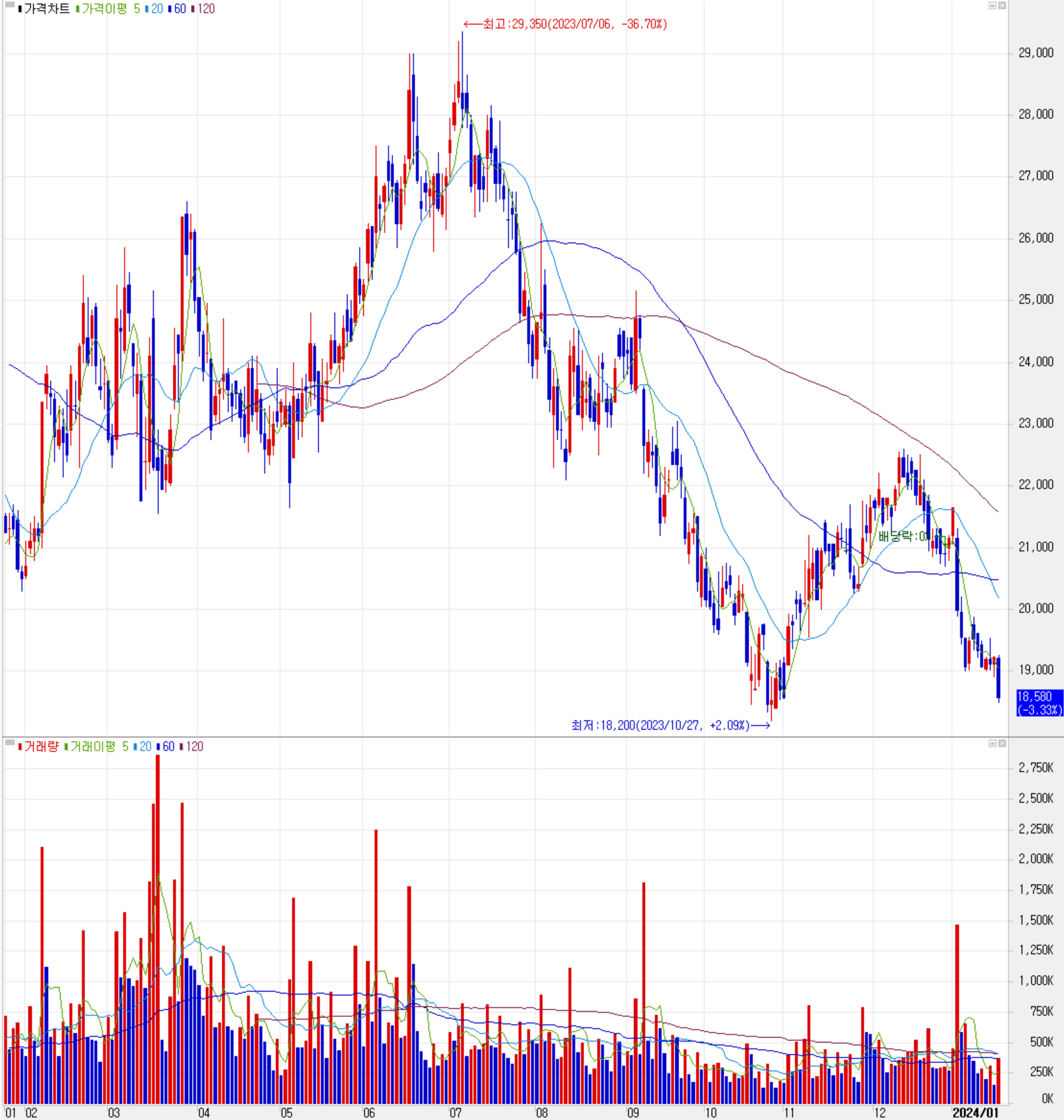Click the 250K volume axis label
The height and width of the screenshot is (1120, 1064).
[x=1042, y=1072]
